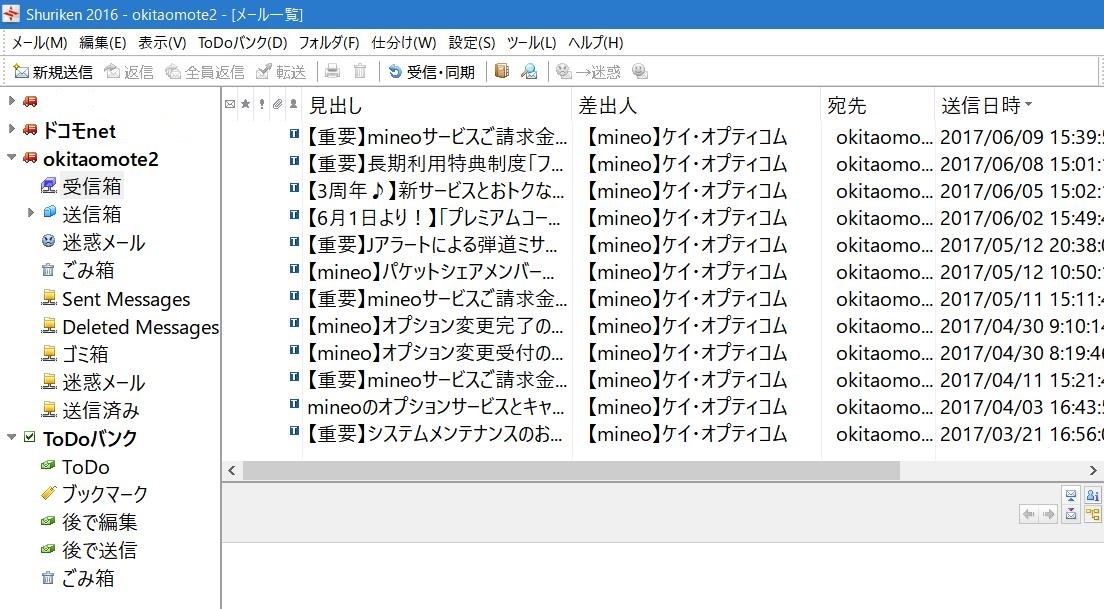Open the 仕分け(W) menu
The image size is (1104, 609).
coord(403,43)
